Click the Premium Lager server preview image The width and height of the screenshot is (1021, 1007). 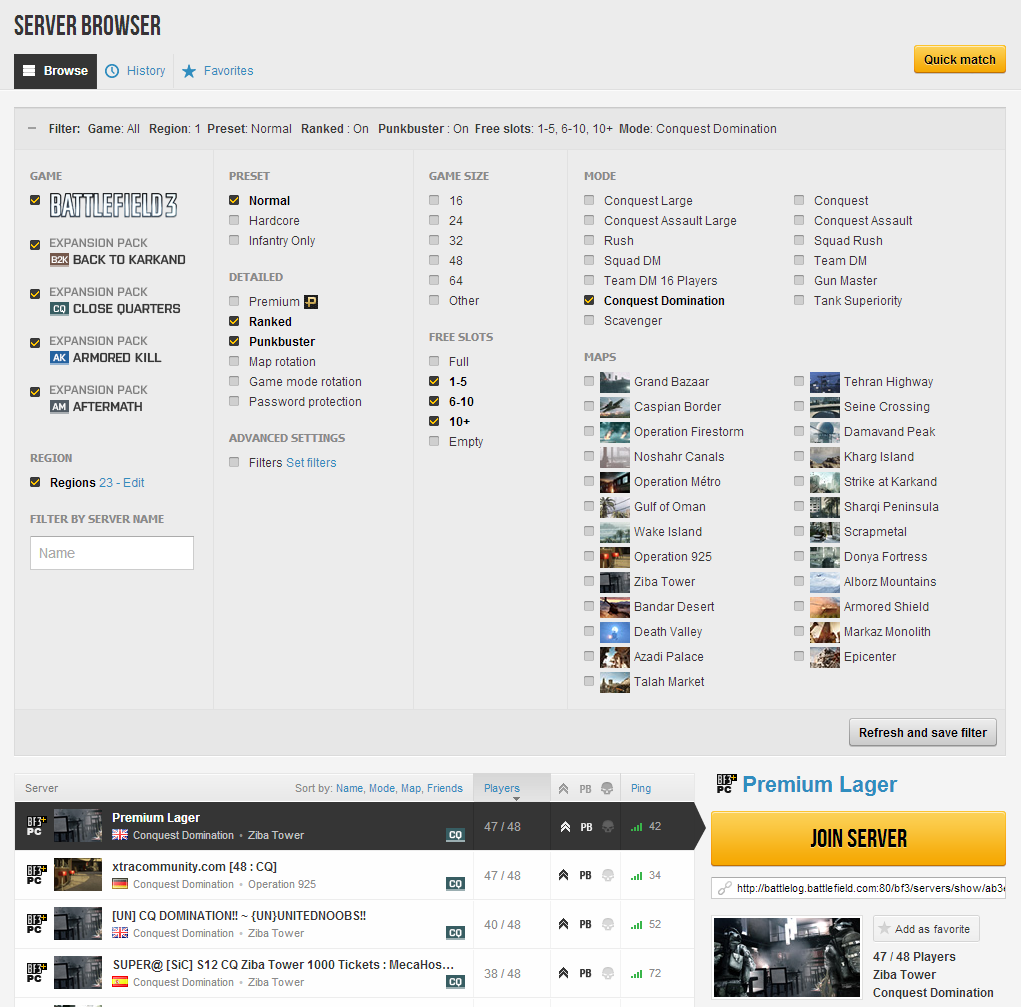[787, 957]
